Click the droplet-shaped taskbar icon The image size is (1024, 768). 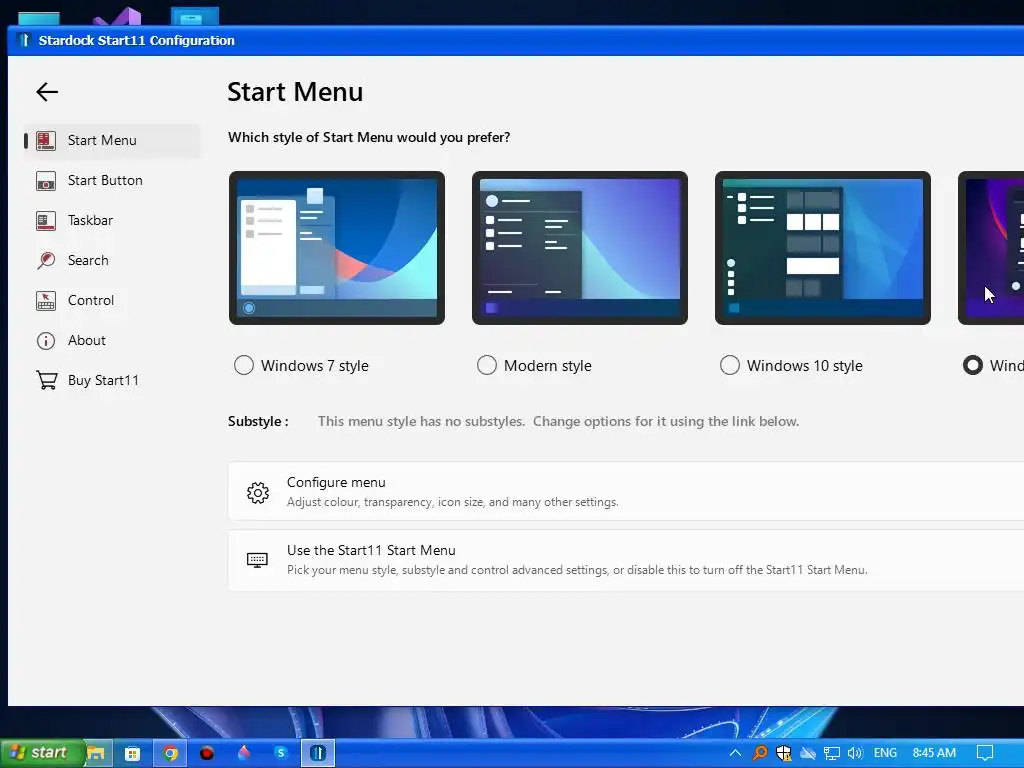coord(244,753)
